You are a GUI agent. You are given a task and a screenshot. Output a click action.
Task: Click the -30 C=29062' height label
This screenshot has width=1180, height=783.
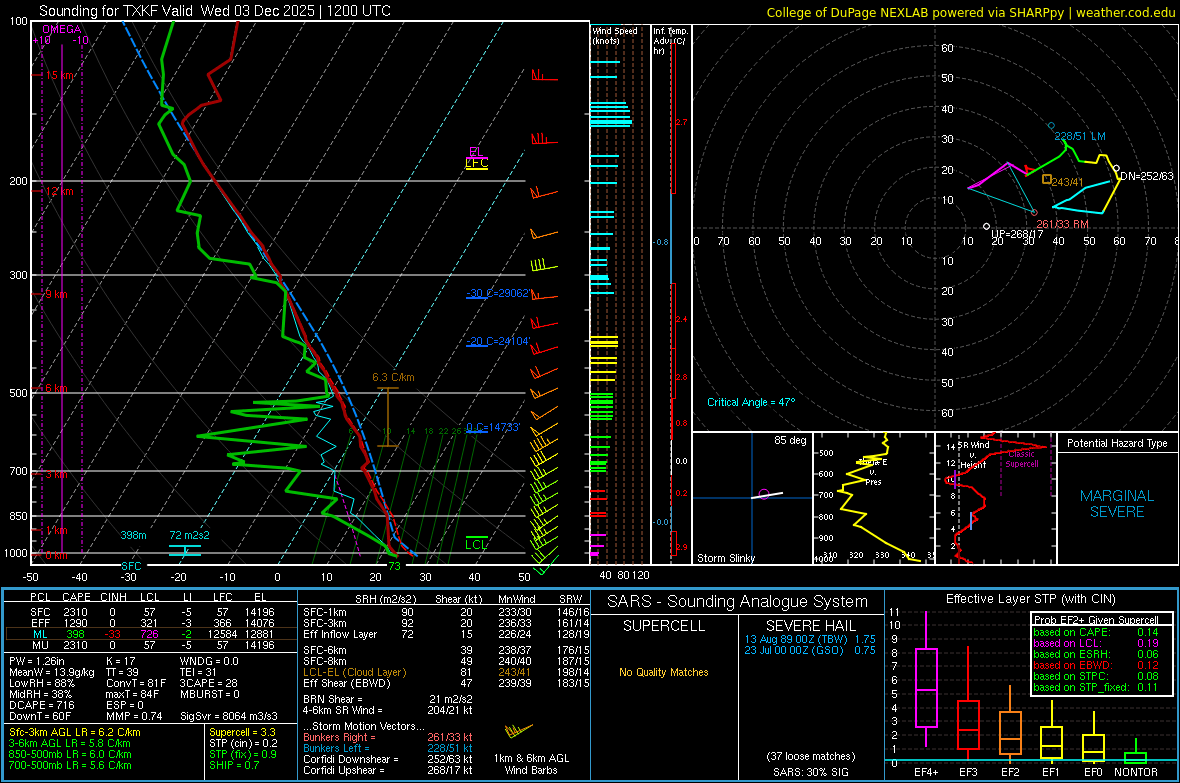pos(498,293)
